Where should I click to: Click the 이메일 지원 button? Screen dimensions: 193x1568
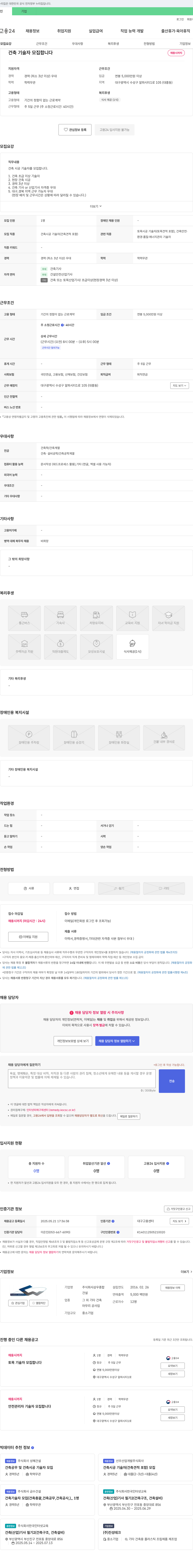(x=28, y=937)
